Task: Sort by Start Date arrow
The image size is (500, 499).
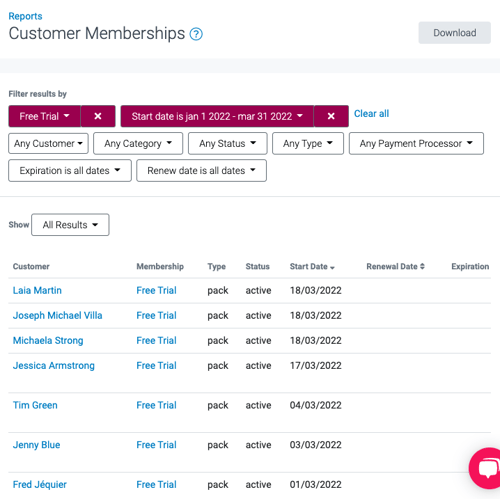Action: pos(332,267)
